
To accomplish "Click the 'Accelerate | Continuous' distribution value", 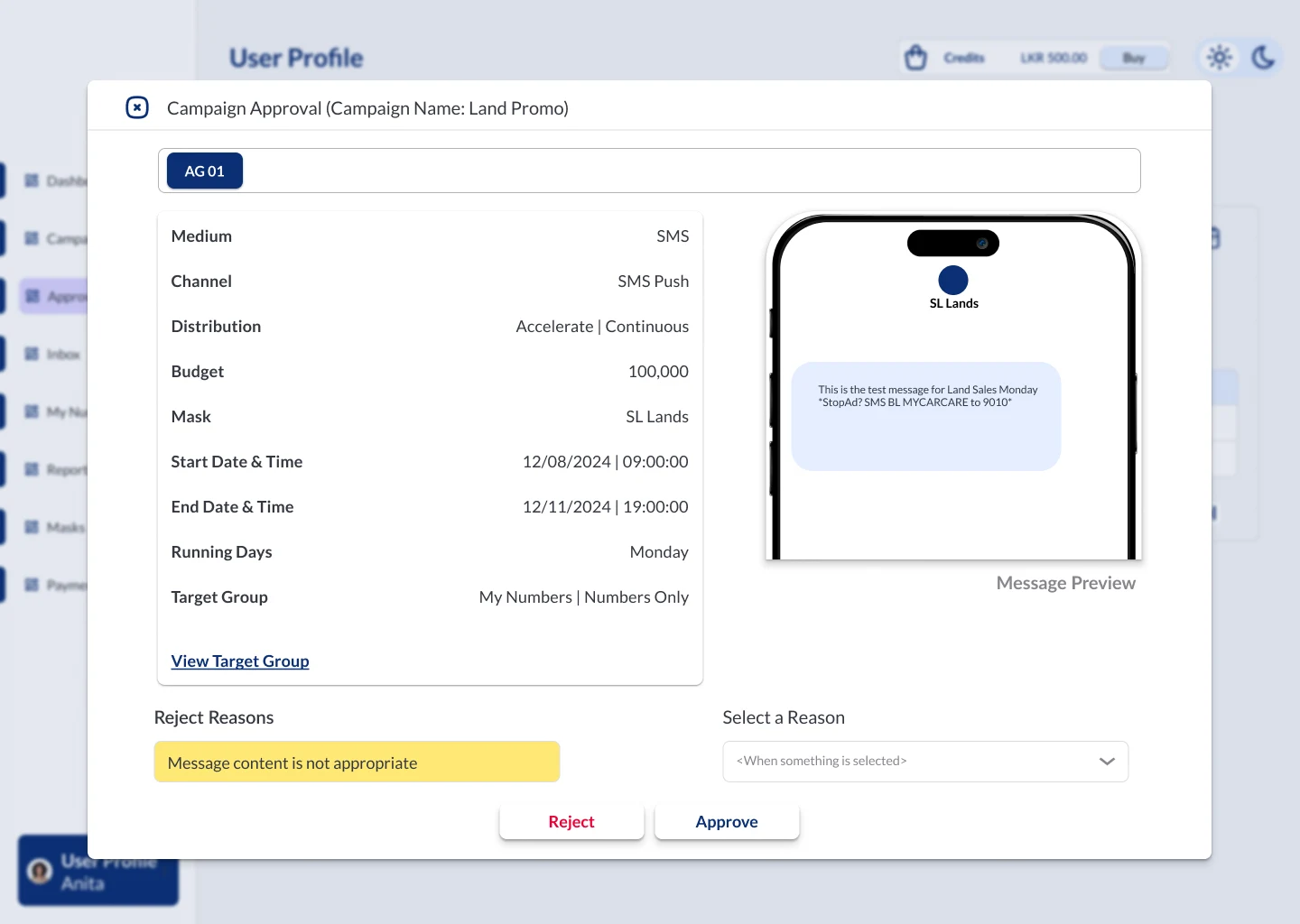I will [x=602, y=327].
